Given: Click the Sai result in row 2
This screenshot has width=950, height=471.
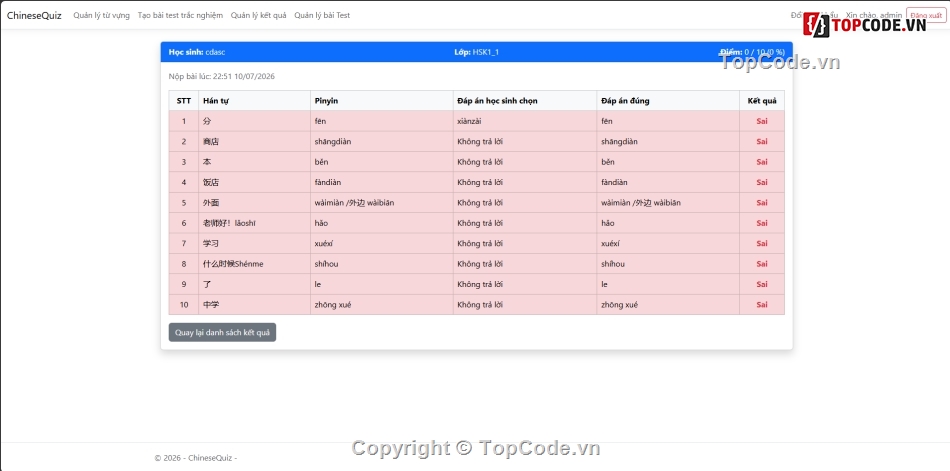Looking at the screenshot, I should tap(762, 142).
